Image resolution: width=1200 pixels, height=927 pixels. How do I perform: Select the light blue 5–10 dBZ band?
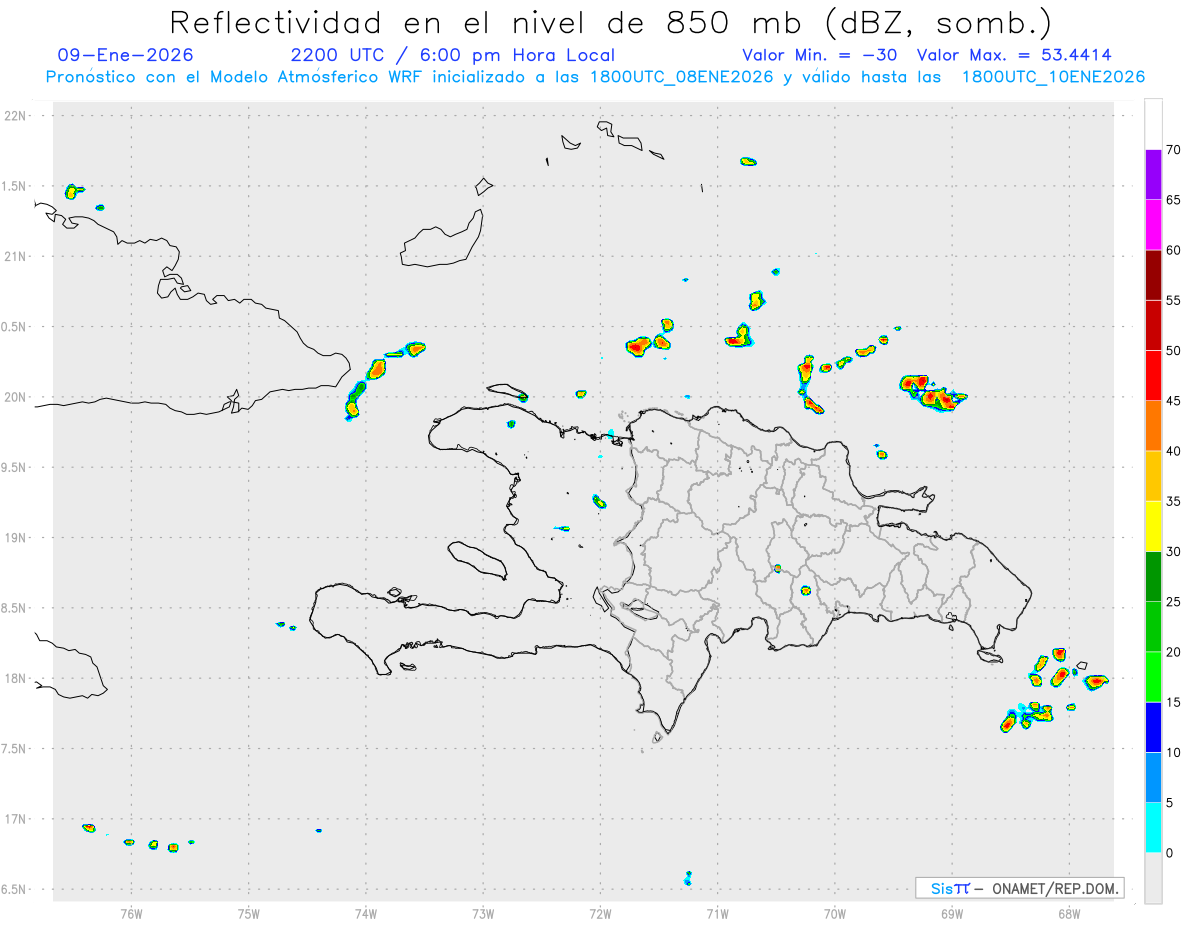1153,778
